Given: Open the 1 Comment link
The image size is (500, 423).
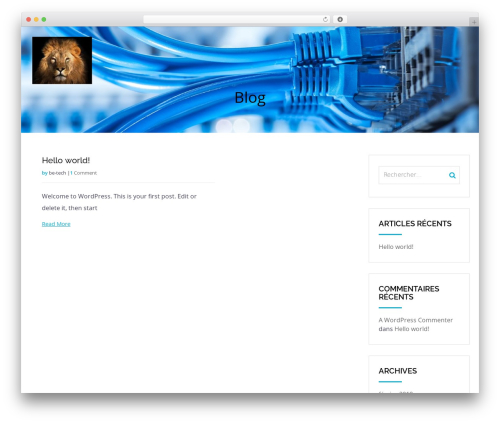Looking at the screenshot, I should (83, 173).
